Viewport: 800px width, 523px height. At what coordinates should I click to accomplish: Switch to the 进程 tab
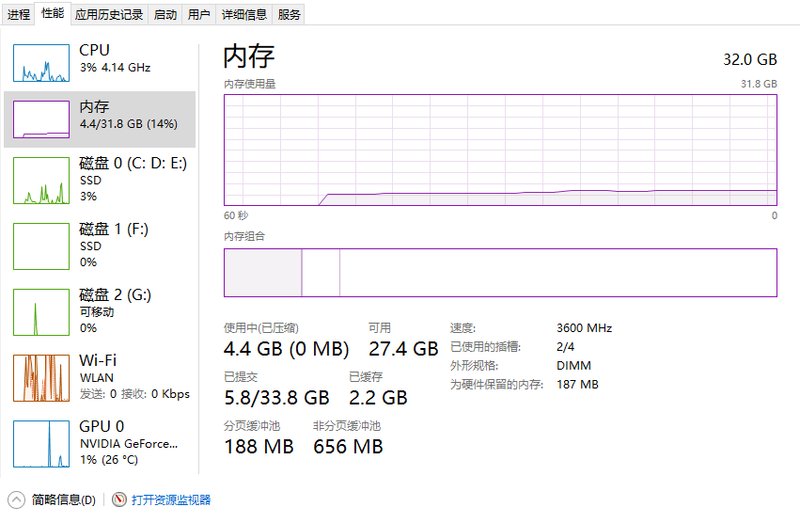[18, 14]
